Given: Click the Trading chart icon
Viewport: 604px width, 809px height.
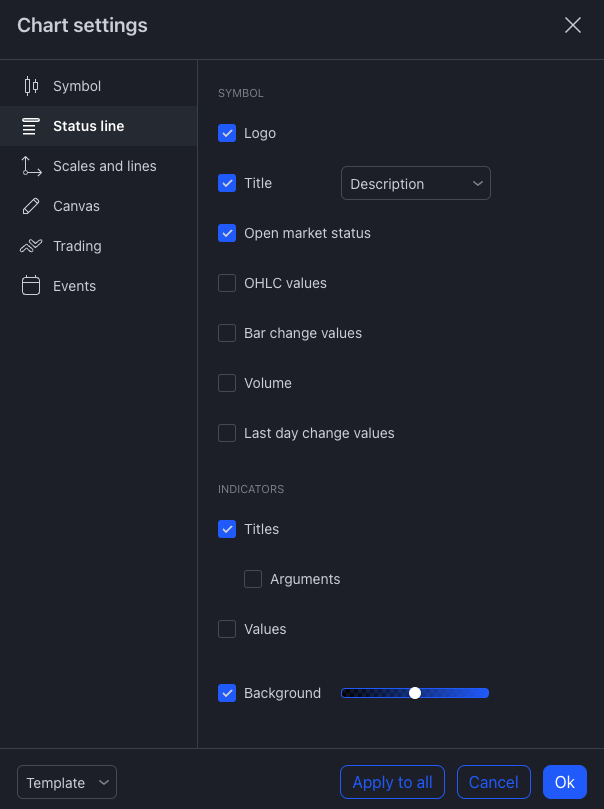Looking at the screenshot, I should pyautogui.click(x=31, y=246).
